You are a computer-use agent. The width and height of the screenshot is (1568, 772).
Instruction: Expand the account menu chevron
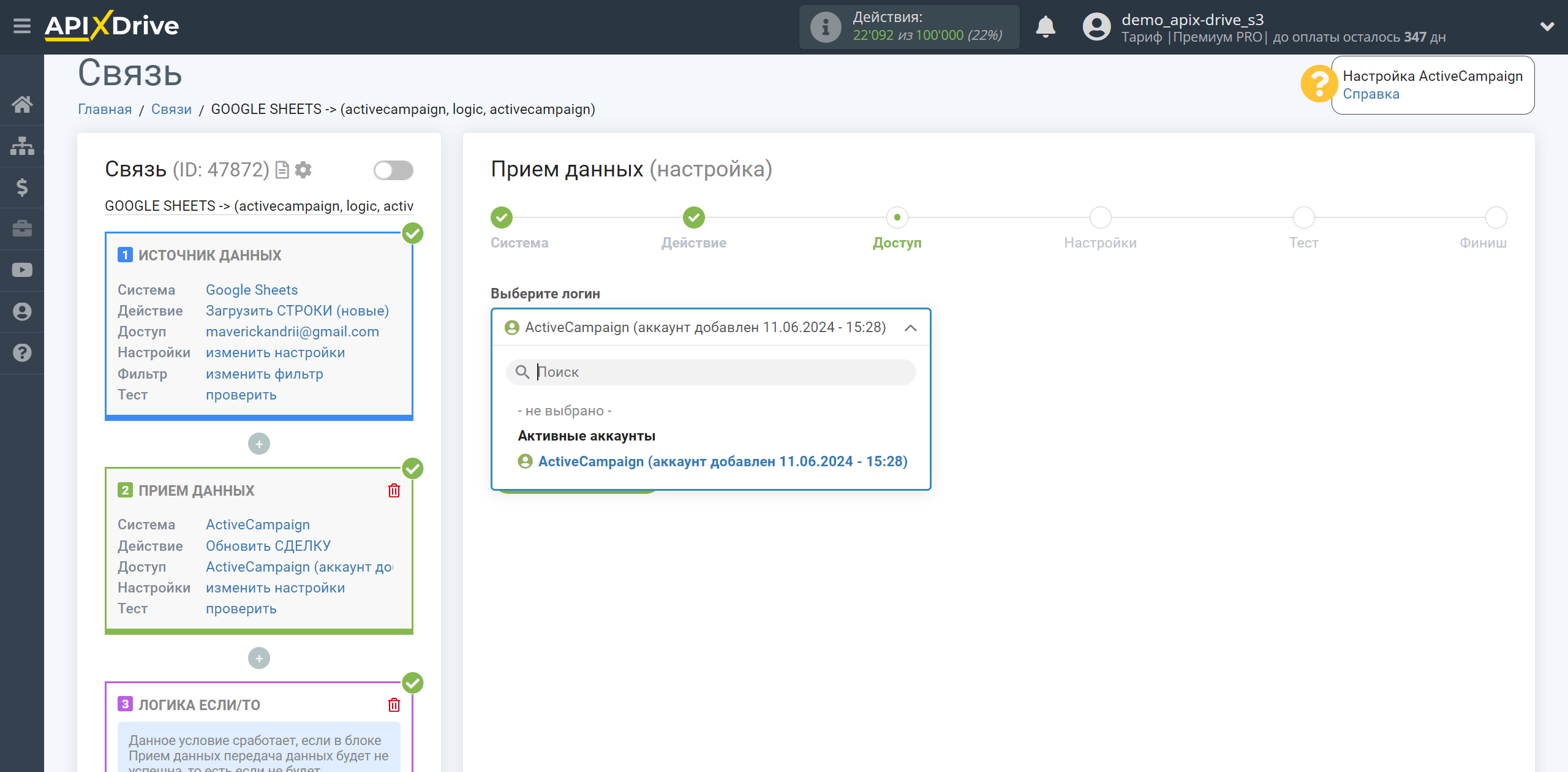[1547, 26]
